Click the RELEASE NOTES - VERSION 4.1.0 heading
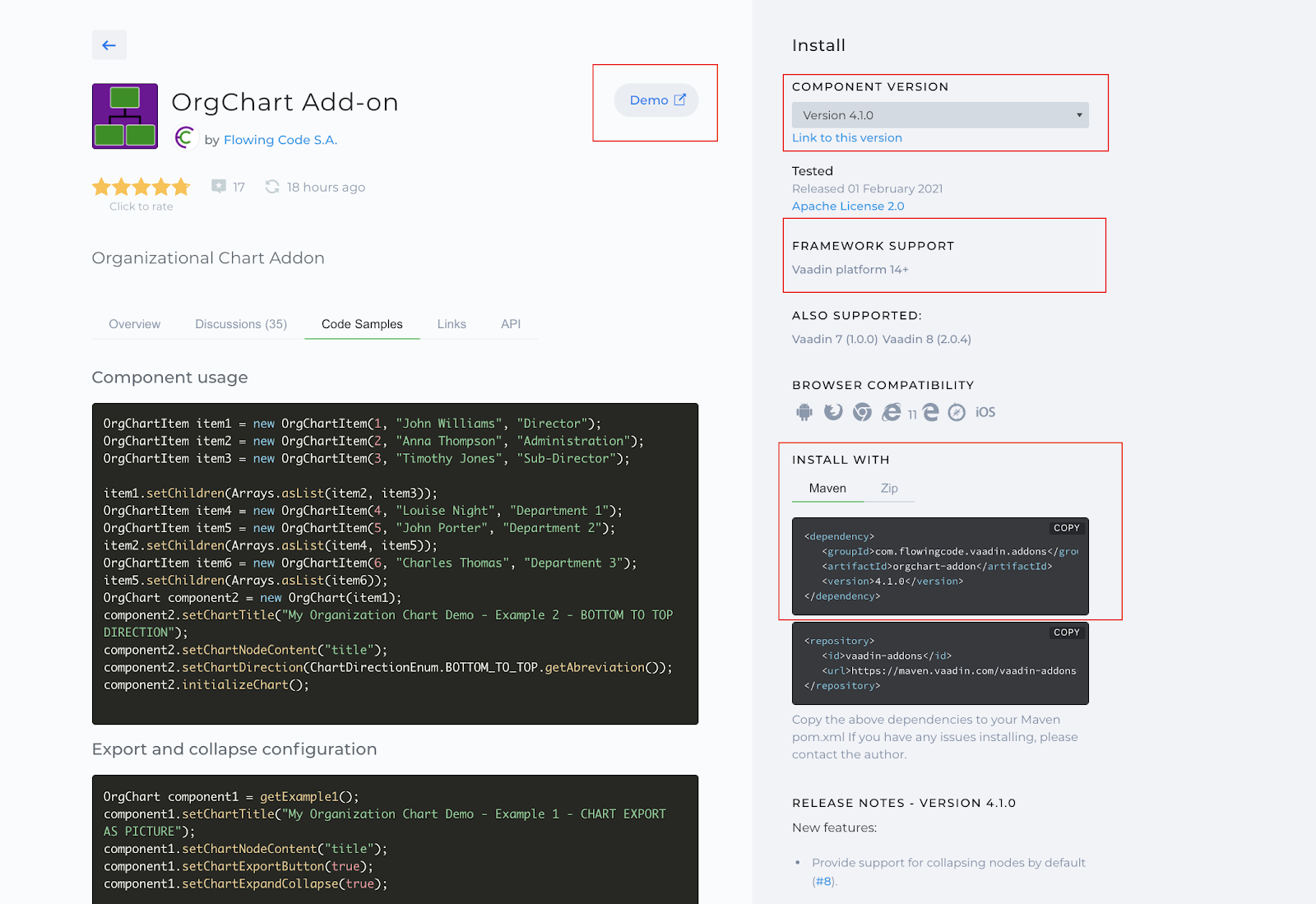 tap(904, 803)
